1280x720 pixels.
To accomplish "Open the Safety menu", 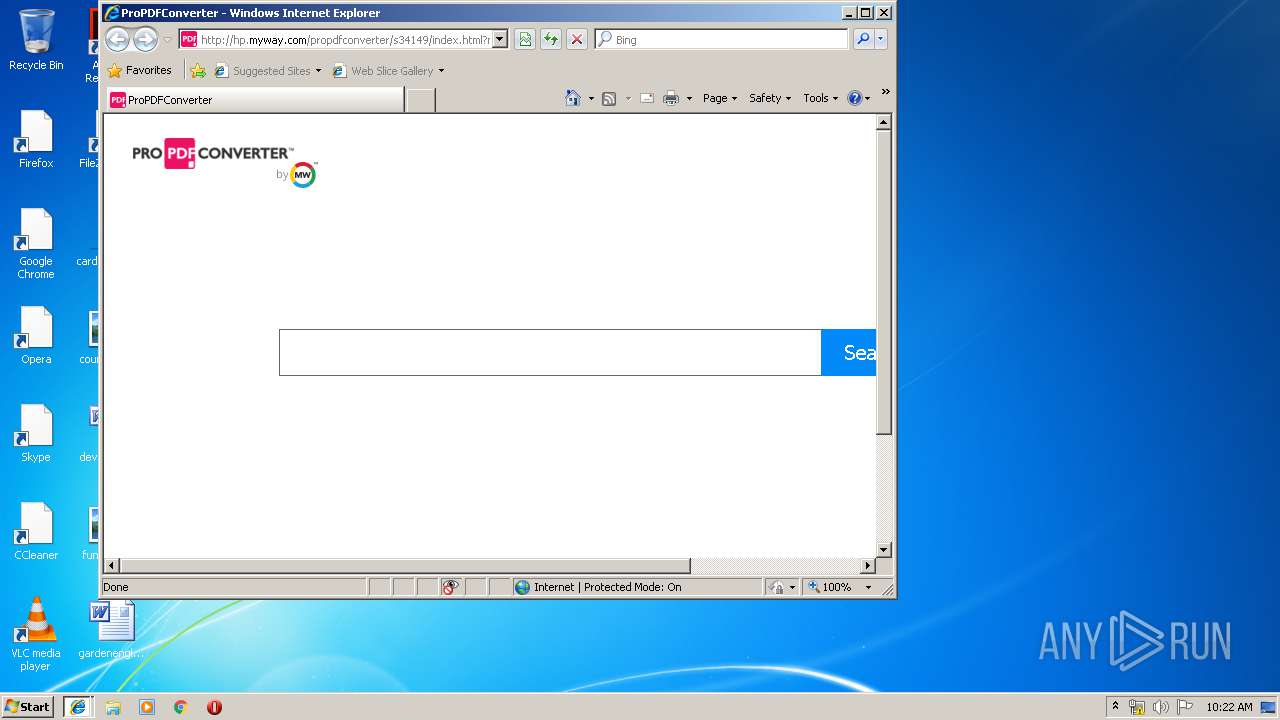I will click(x=770, y=98).
